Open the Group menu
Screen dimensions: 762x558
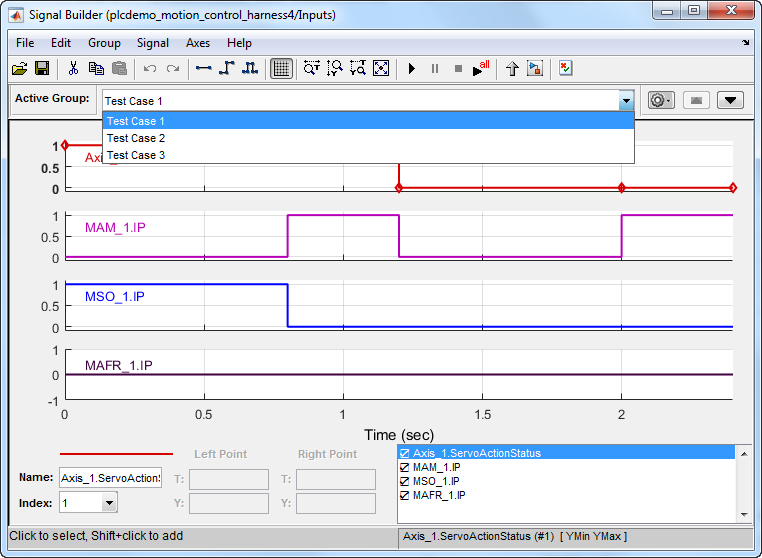click(104, 43)
